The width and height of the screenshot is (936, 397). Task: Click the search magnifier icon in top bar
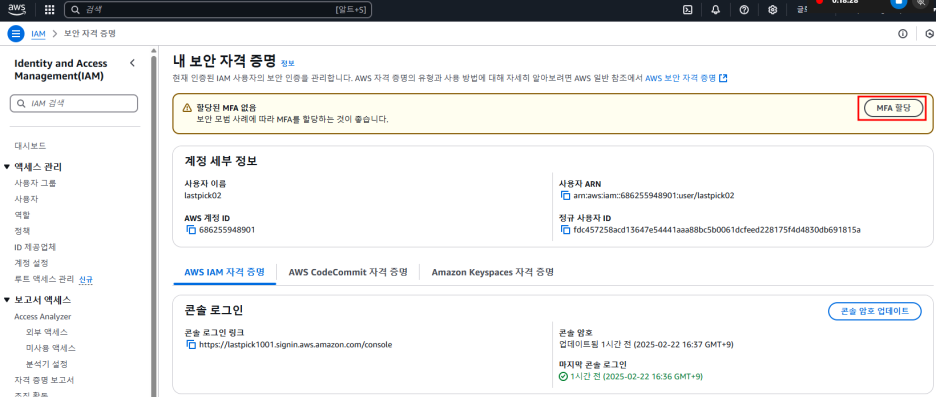tap(76, 10)
